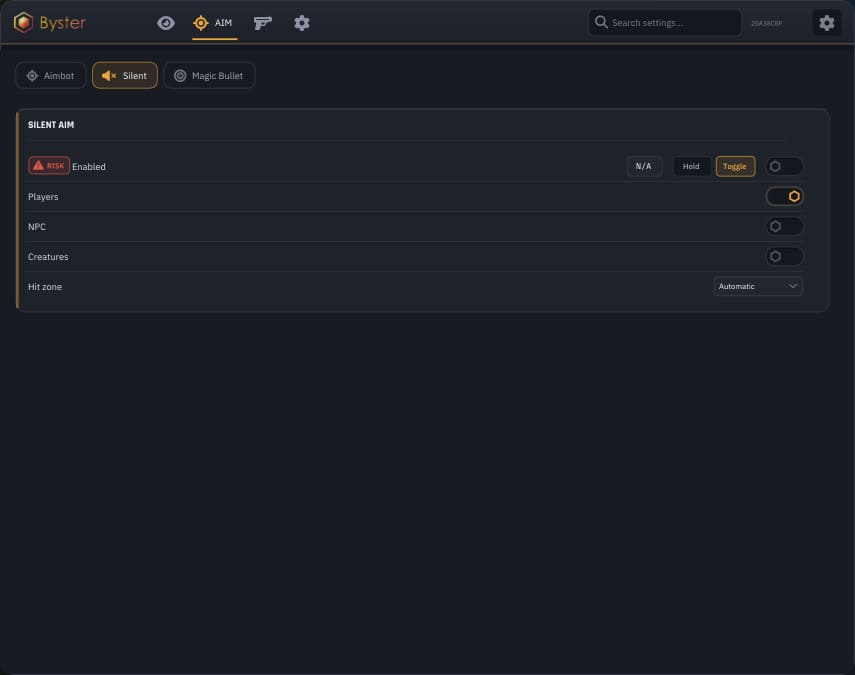
Task: Open the top-right settings gear button
Action: coord(827,22)
